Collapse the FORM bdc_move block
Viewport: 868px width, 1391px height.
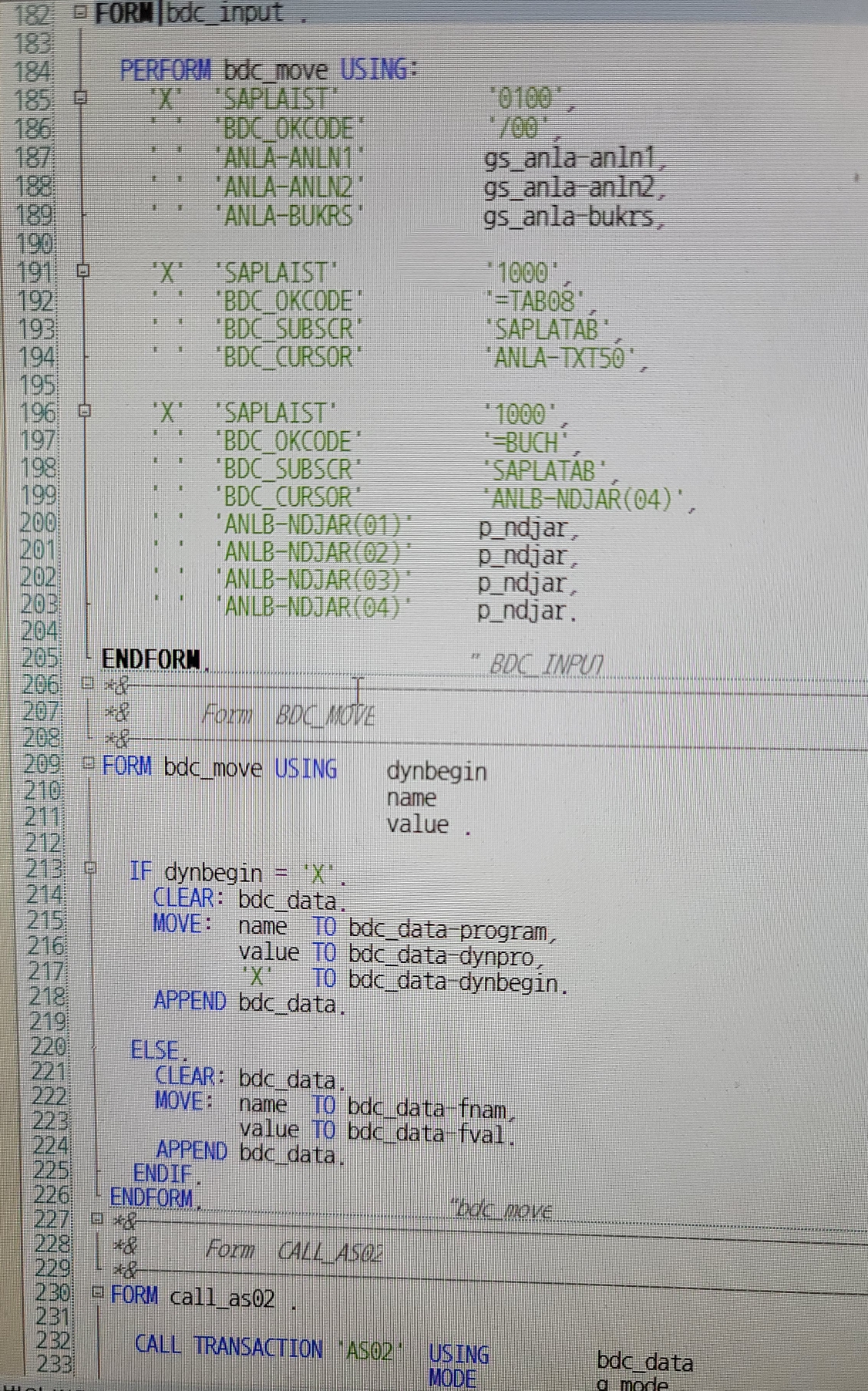(x=88, y=763)
